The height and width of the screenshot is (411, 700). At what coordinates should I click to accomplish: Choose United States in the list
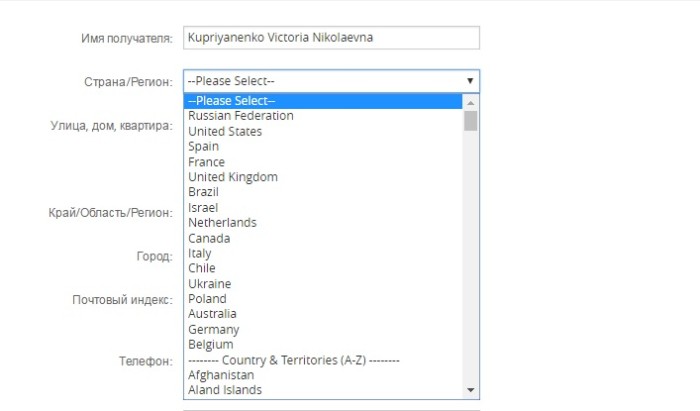click(225, 131)
